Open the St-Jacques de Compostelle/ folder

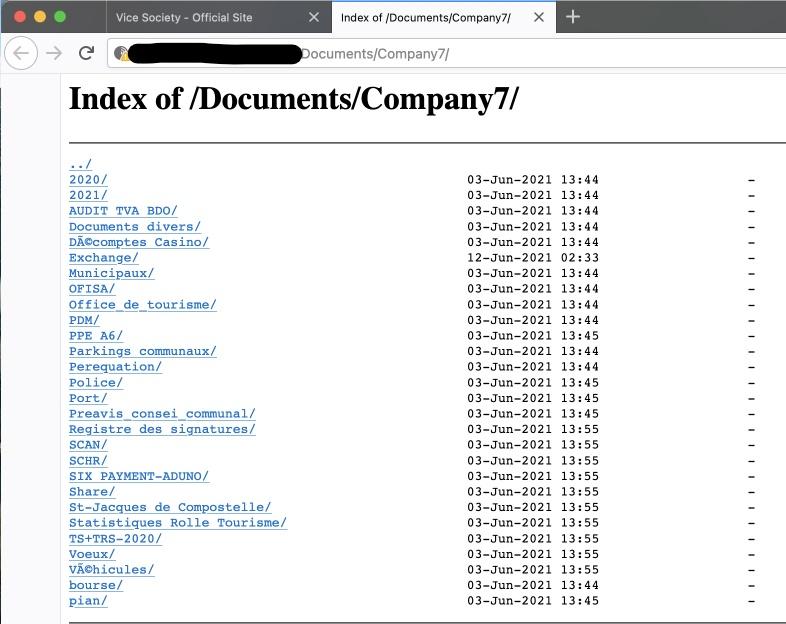[170, 507]
